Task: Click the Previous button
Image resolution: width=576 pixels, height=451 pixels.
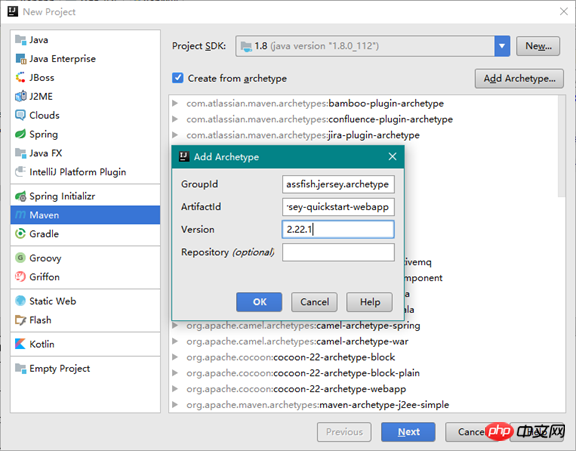Action: click(x=344, y=432)
